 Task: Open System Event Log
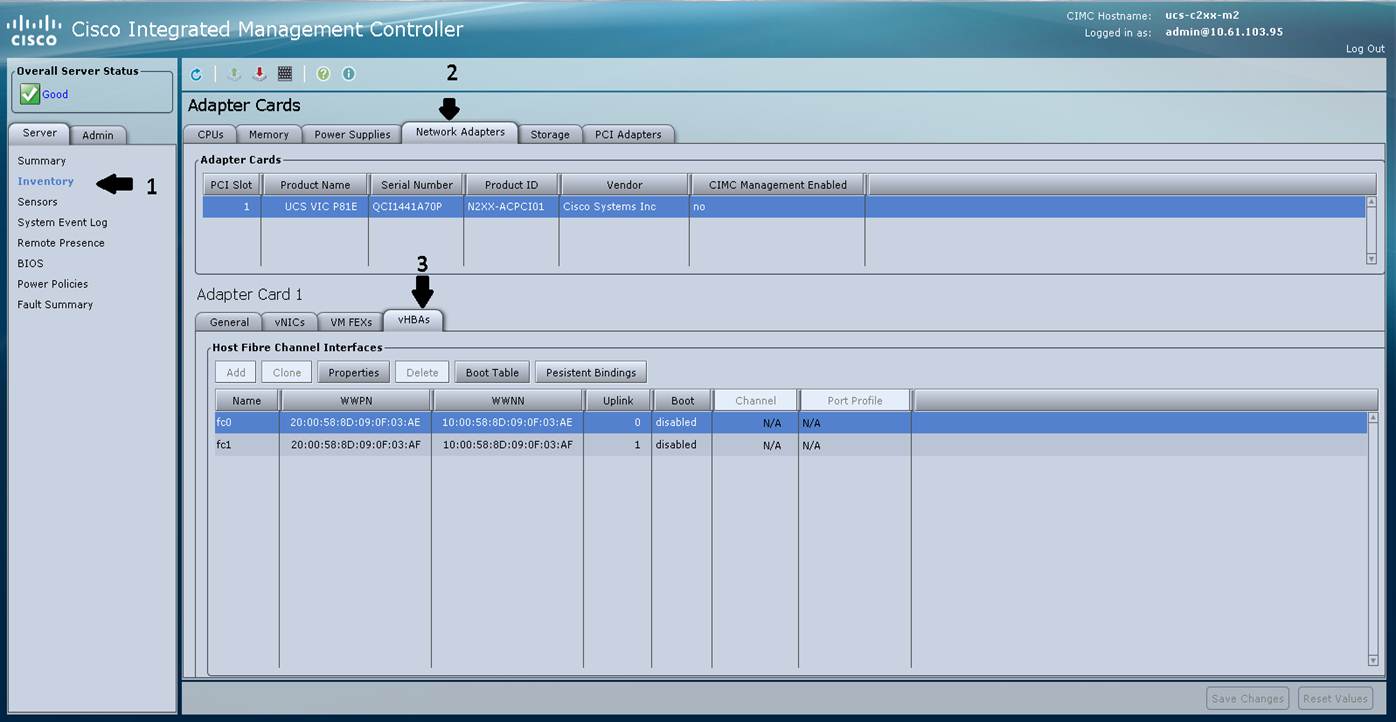(62, 223)
